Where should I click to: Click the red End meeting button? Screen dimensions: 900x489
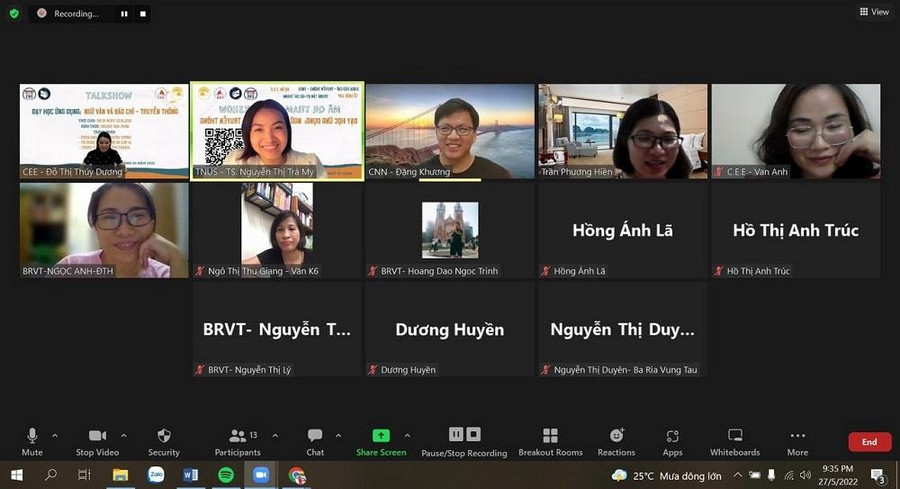point(869,442)
